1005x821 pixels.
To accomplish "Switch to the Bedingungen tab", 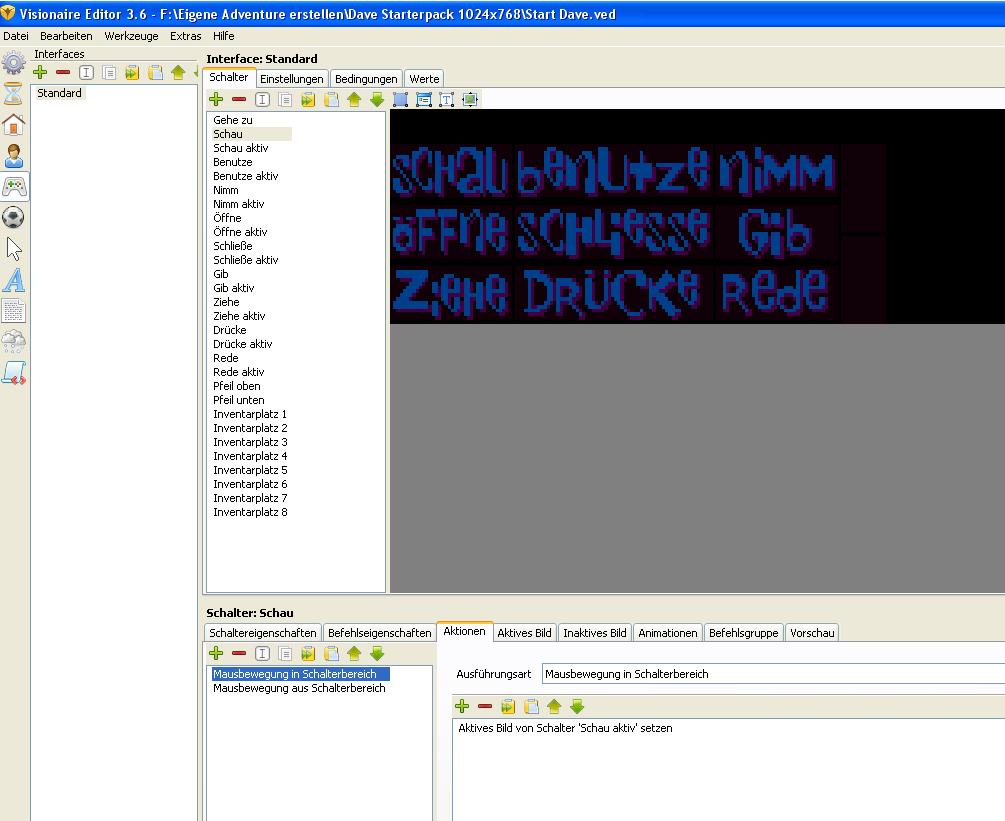I will pos(366,79).
